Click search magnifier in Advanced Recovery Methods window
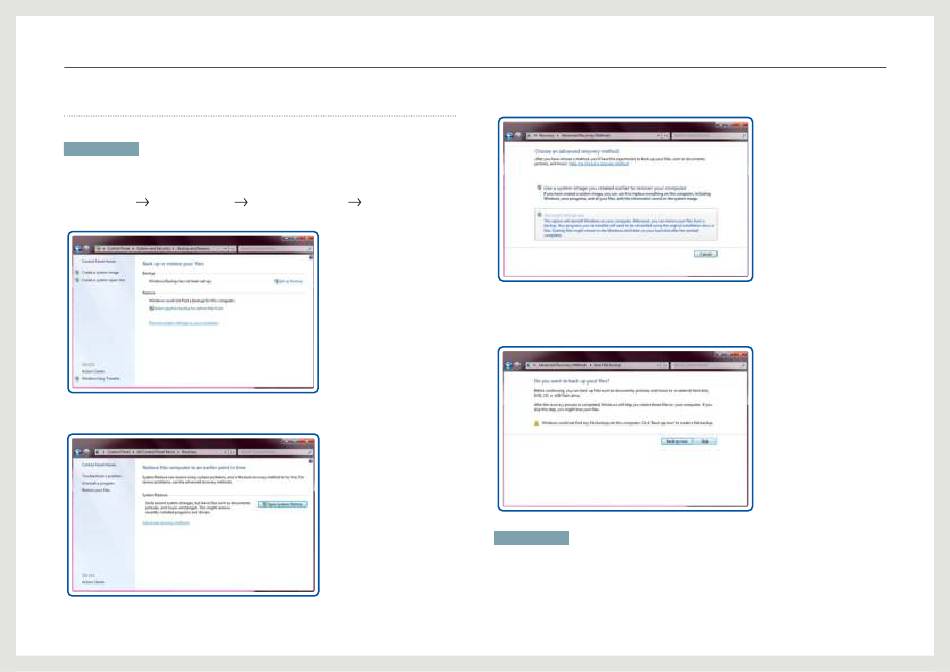This screenshot has height=672, width=950. coord(744,136)
